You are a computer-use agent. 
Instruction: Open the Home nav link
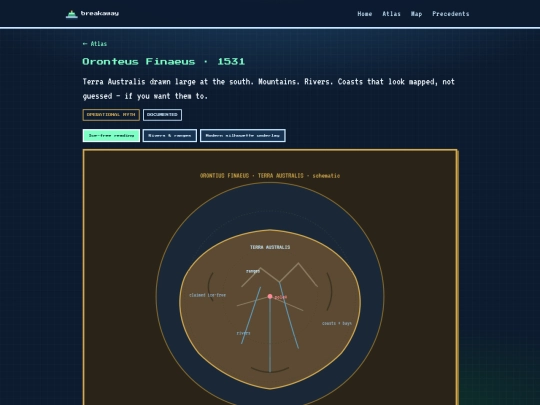point(365,14)
